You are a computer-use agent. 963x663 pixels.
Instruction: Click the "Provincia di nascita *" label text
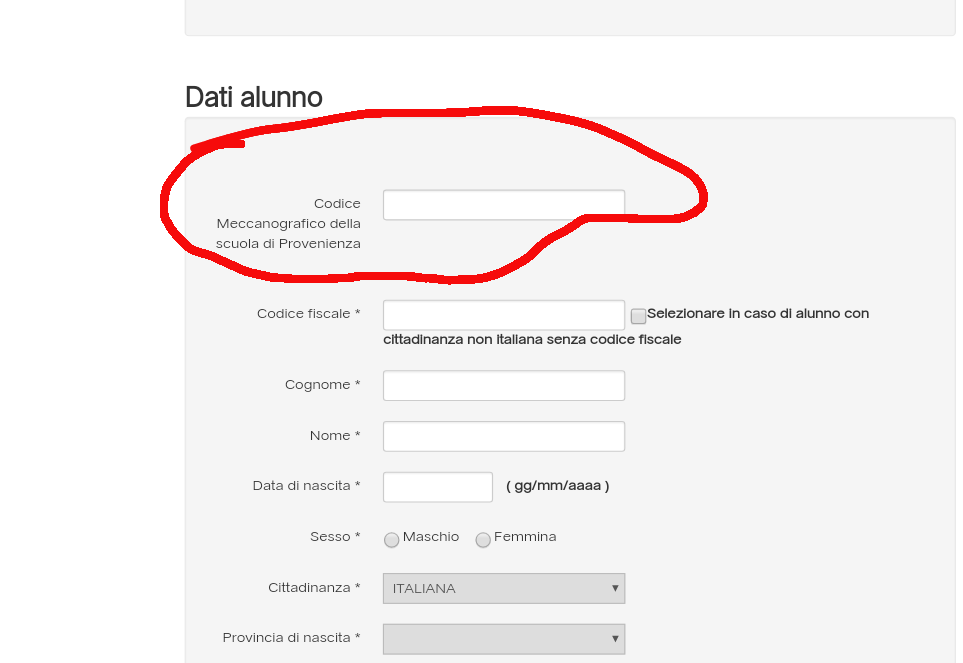[291, 638]
